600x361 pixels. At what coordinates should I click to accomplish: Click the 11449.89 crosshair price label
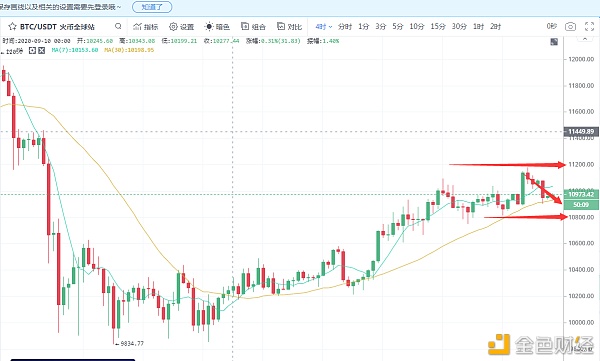click(x=581, y=131)
